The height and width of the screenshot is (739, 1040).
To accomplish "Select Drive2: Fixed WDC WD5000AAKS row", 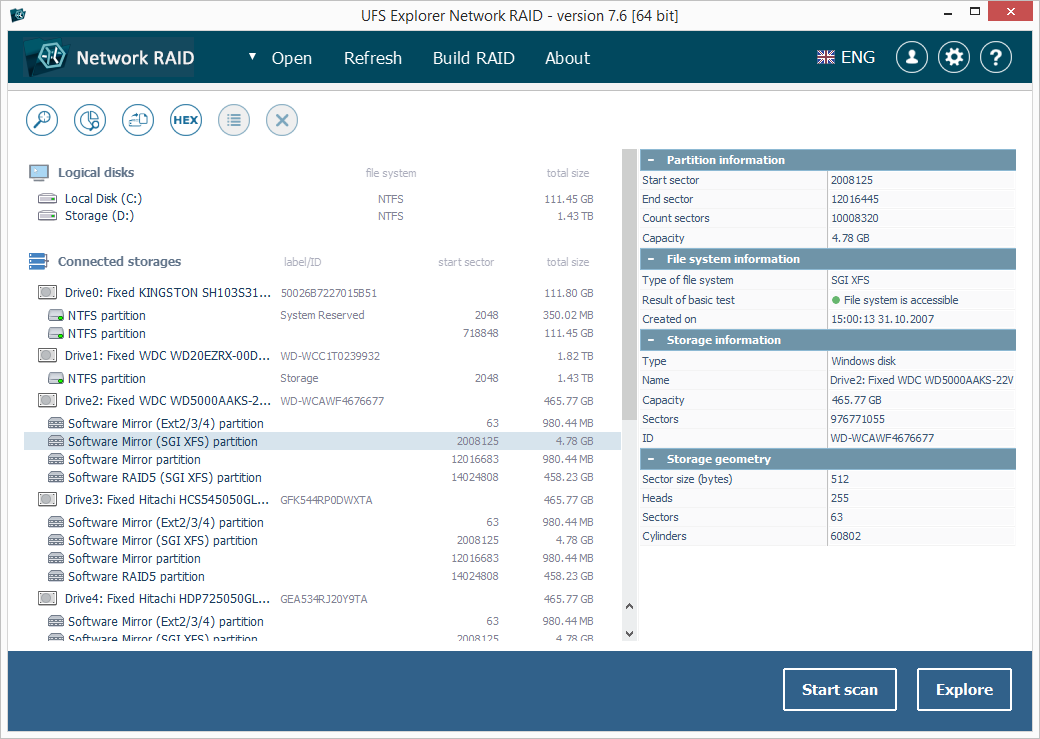I will pos(322,401).
